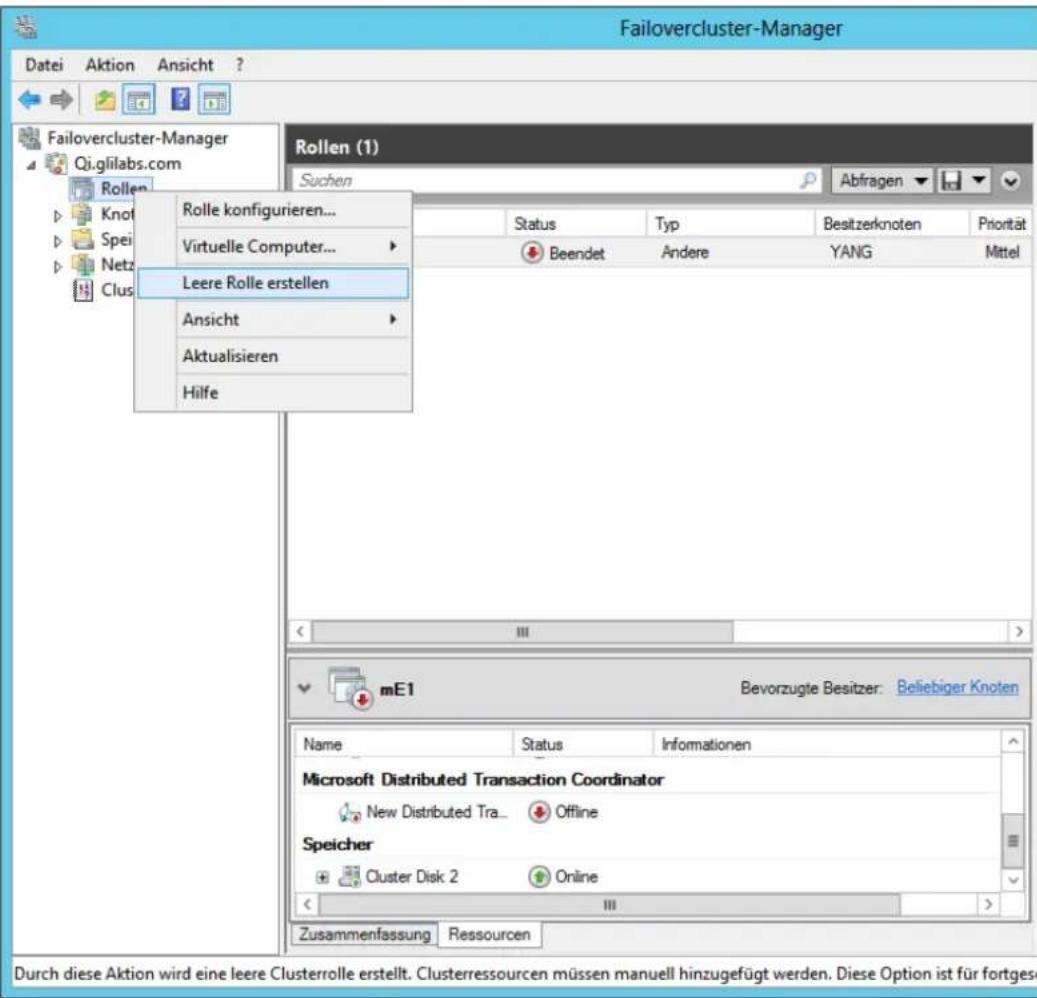Viewport: 1037px width, 998px height.
Task: Open the Aktion menu
Action: click(110, 65)
